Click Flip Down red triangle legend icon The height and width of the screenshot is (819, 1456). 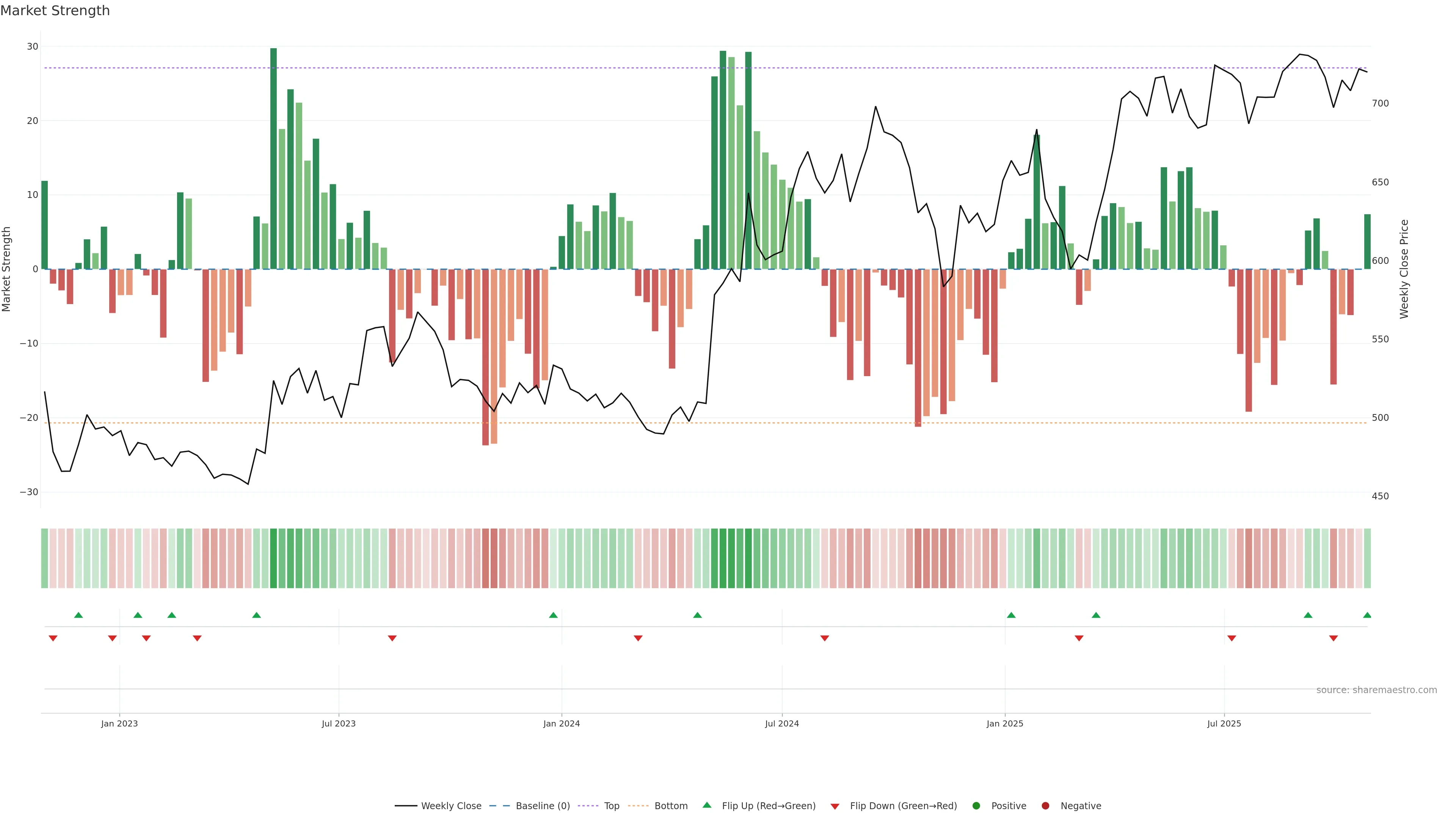tap(835, 806)
